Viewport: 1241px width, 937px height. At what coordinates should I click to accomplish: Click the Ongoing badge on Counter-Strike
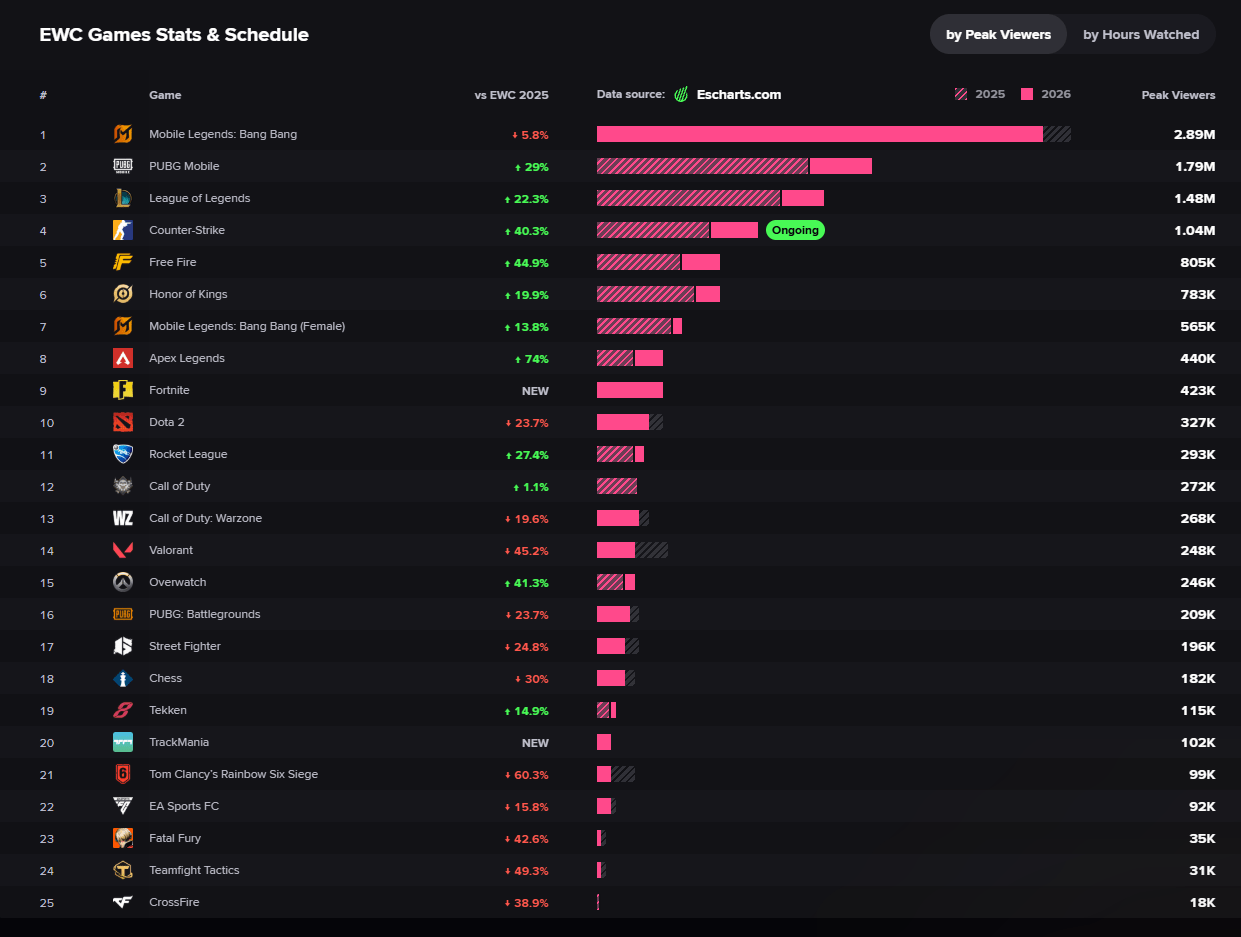coord(795,230)
